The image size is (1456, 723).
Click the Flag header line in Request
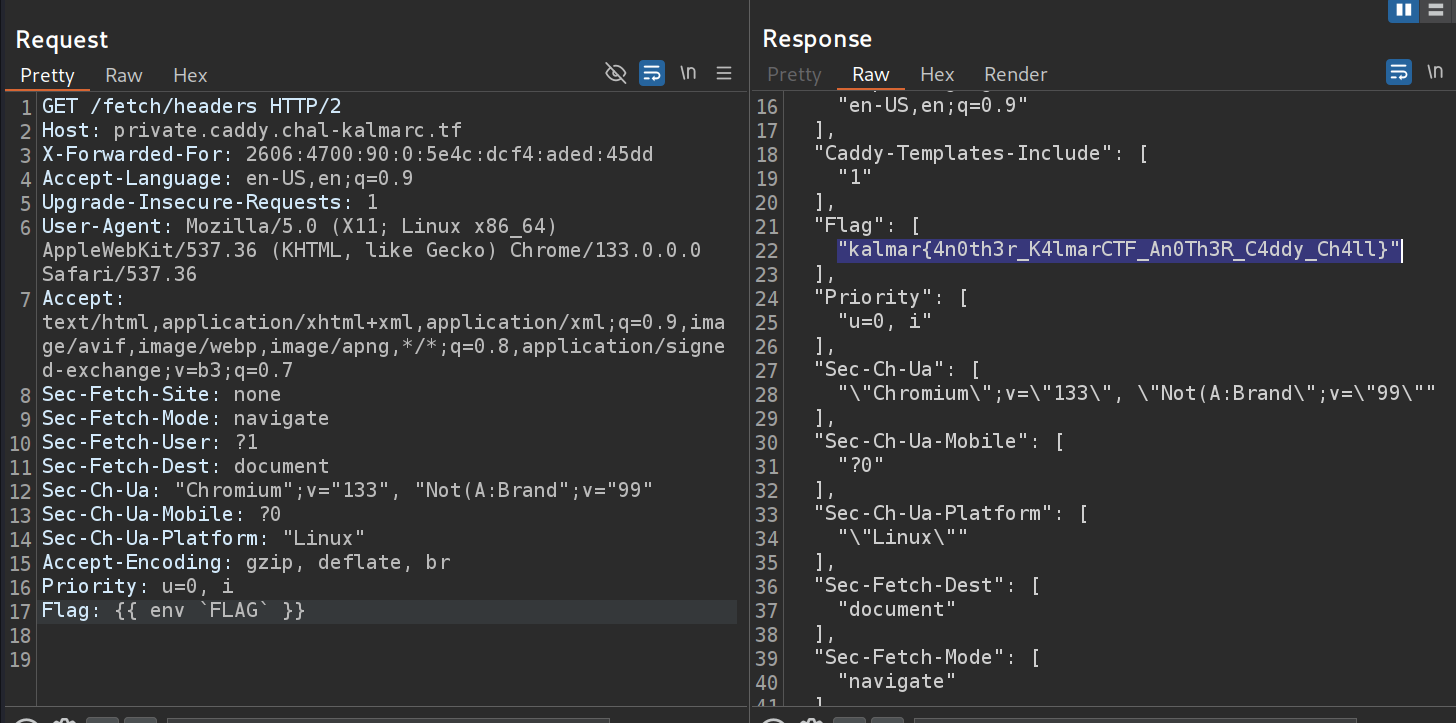point(173,610)
